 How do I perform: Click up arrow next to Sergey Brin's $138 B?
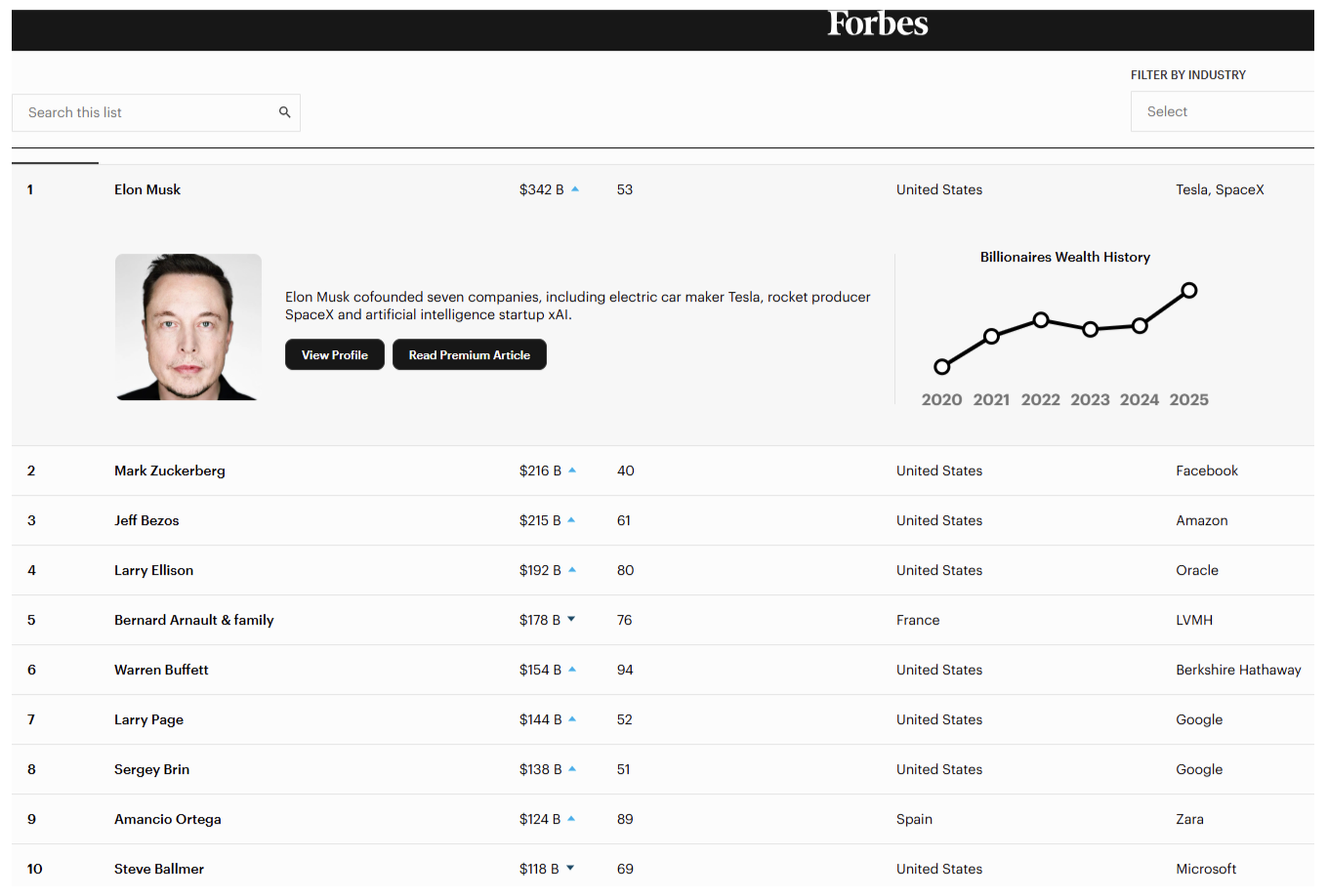point(572,769)
